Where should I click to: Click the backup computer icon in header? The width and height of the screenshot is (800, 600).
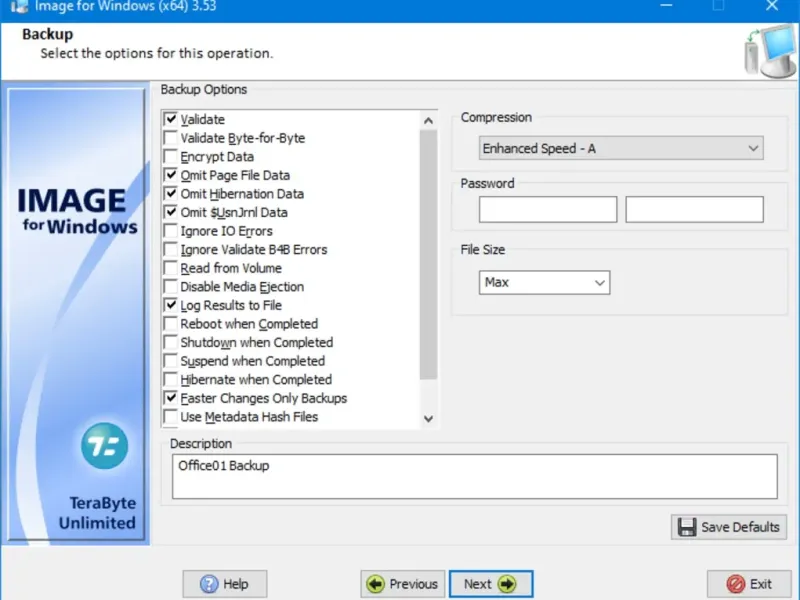point(770,51)
